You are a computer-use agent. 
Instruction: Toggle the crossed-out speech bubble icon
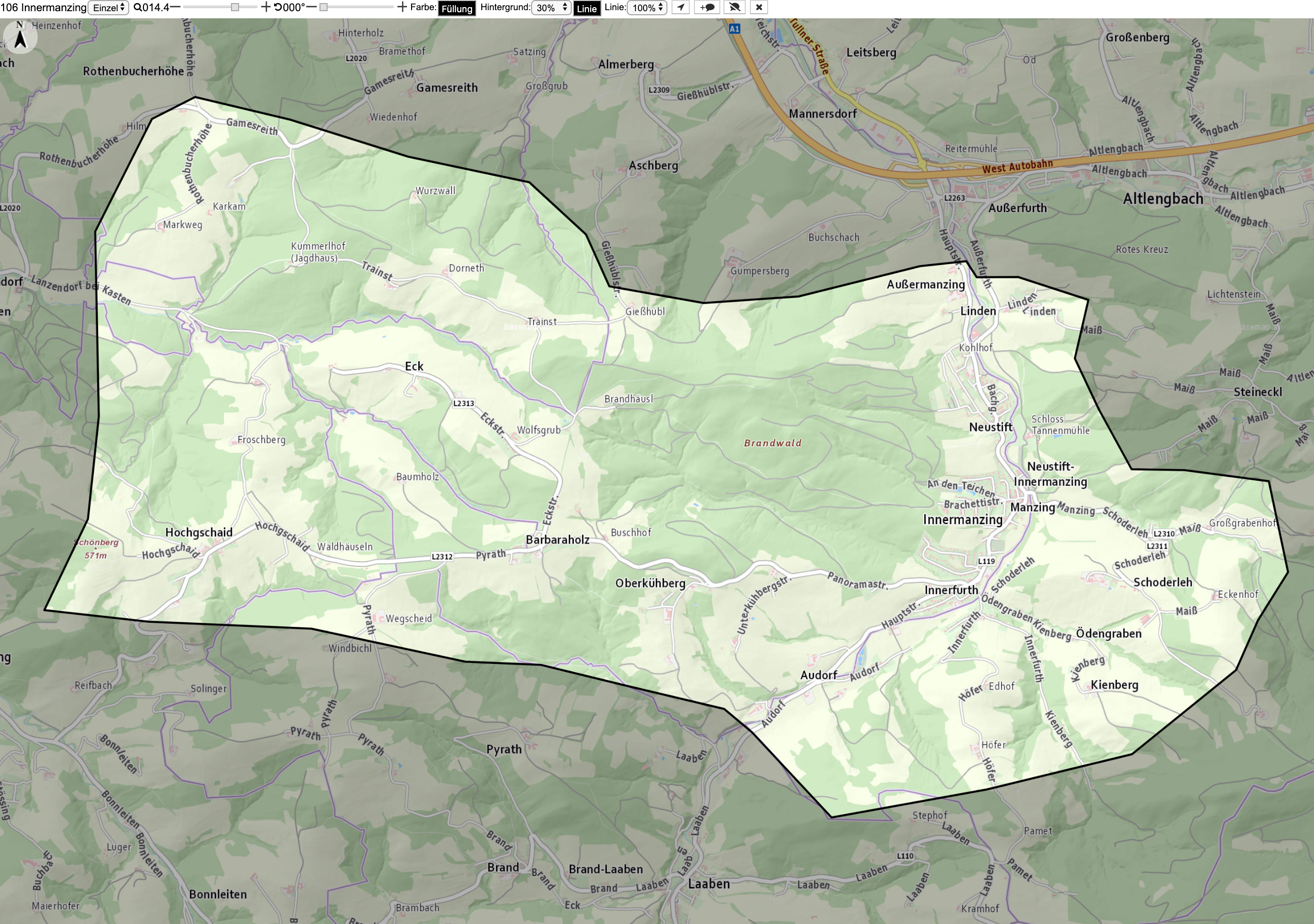[735, 8]
